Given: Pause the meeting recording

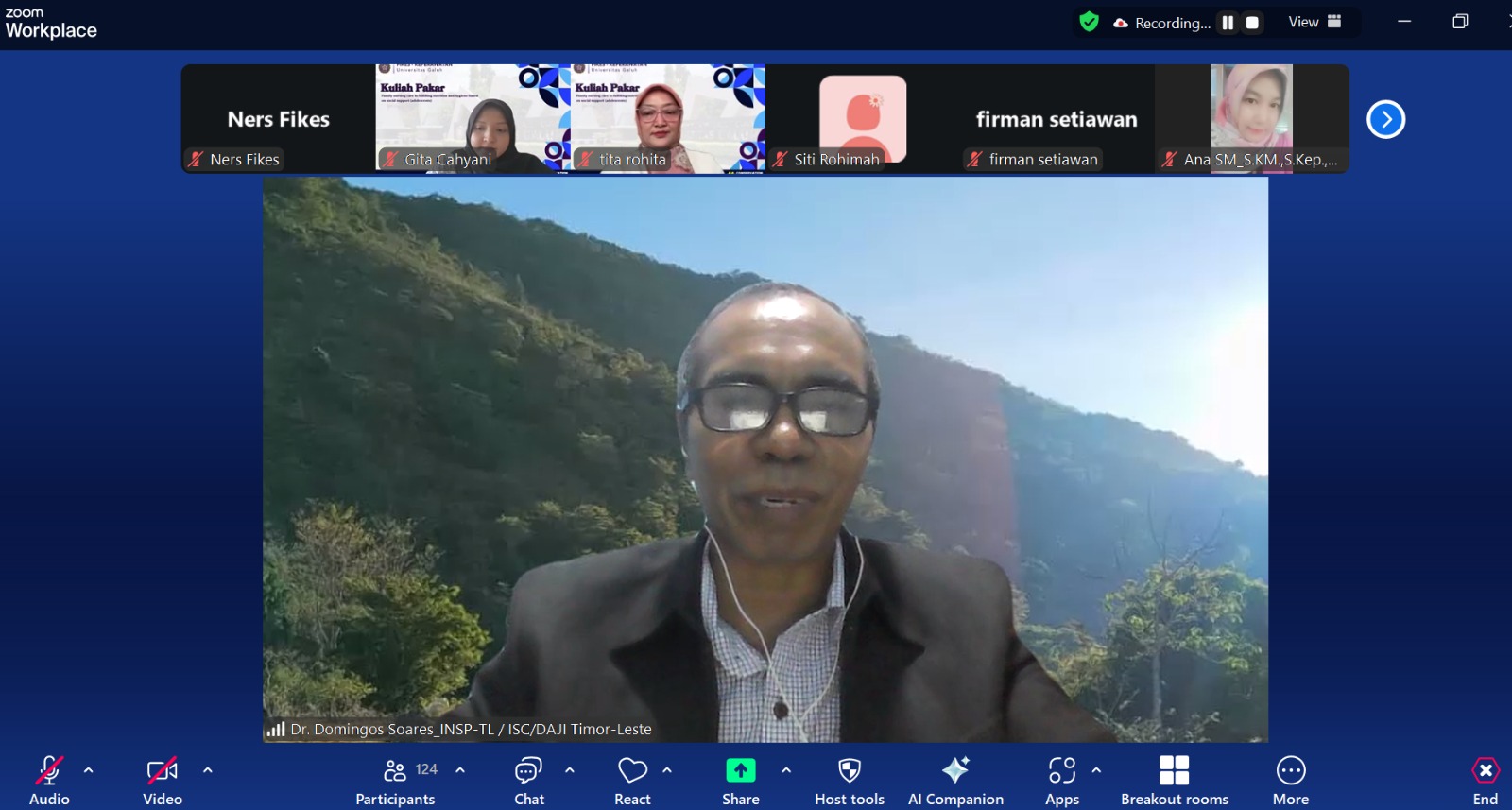Looking at the screenshot, I should pos(1228,23).
